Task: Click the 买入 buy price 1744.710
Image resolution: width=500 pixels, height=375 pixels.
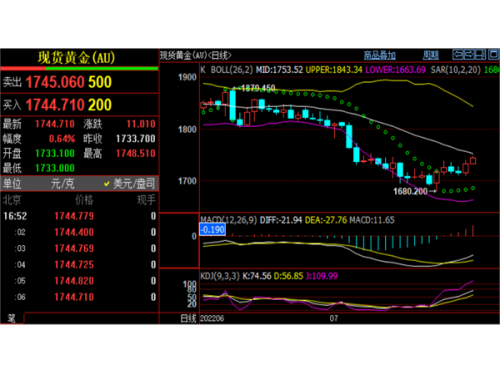Action: coord(55,105)
